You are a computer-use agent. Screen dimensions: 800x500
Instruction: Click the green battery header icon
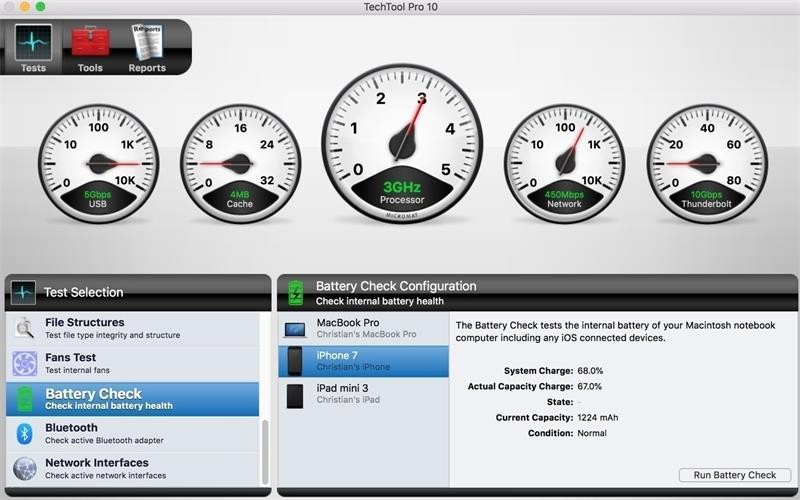pyautogui.click(x=295, y=292)
